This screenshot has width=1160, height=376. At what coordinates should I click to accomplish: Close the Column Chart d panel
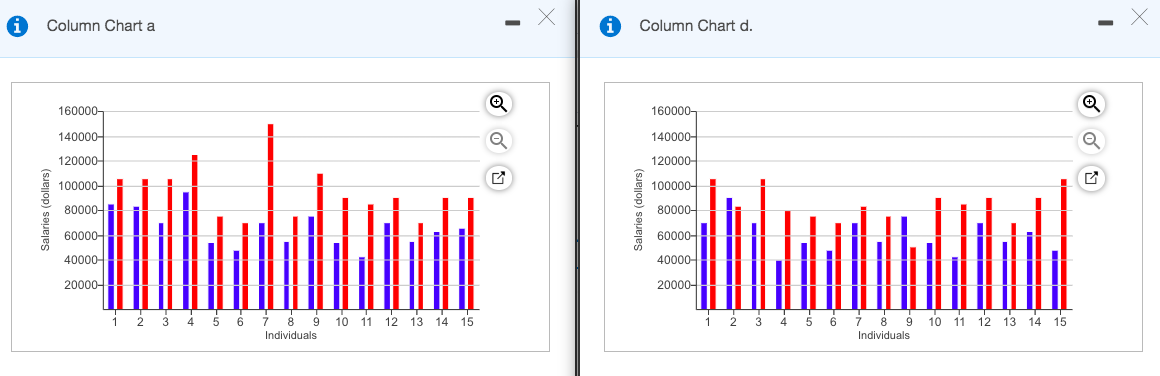[1139, 17]
